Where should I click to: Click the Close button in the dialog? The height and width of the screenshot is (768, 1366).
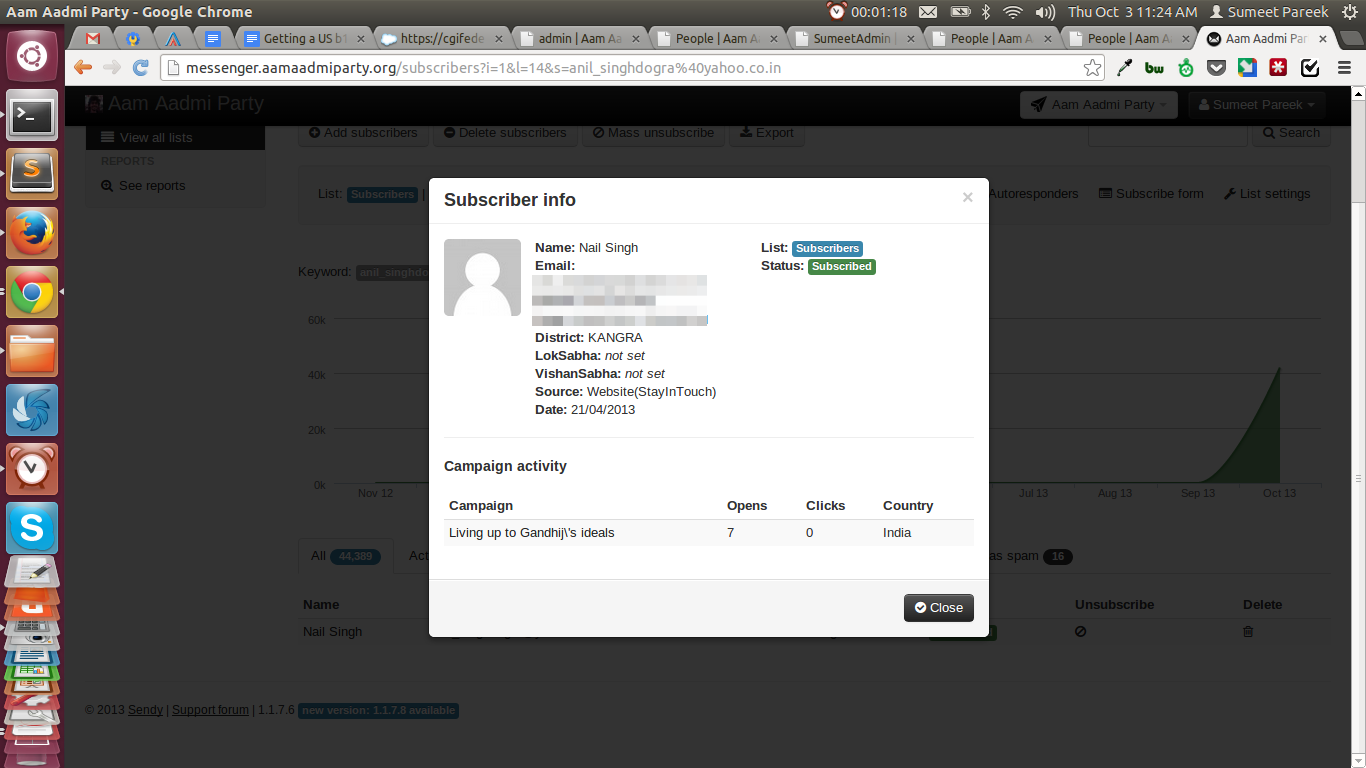(x=938, y=607)
